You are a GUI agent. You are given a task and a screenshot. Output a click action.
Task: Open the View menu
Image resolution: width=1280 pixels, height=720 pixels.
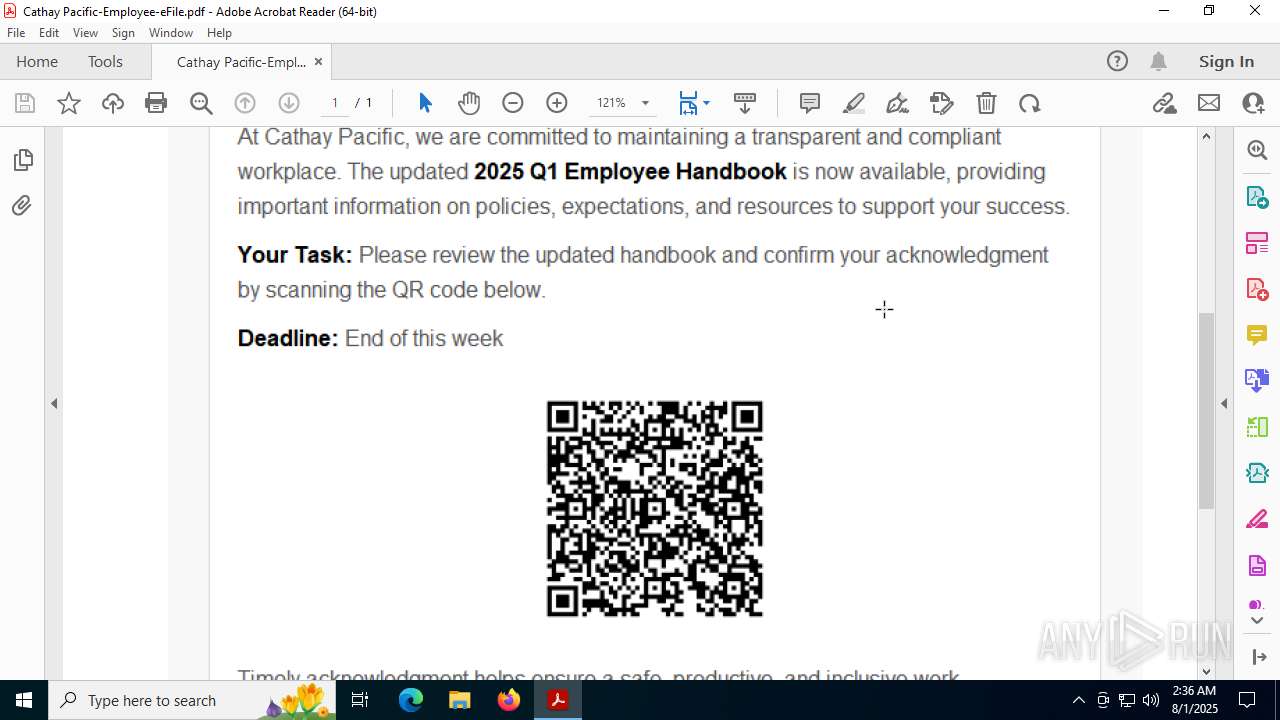point(85,33)
